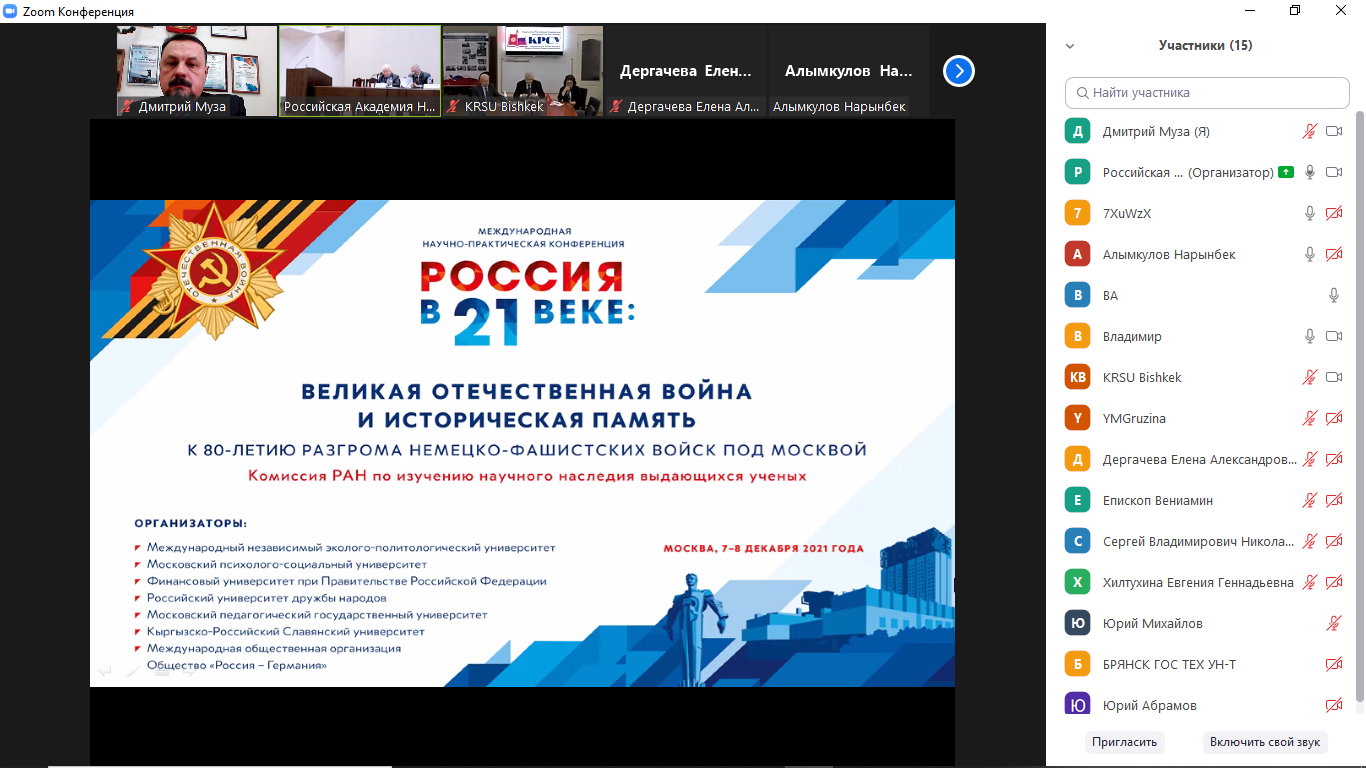Select the KRSU Bishkek video thumbnail
1366x768 pixels.
pos(523,71)
